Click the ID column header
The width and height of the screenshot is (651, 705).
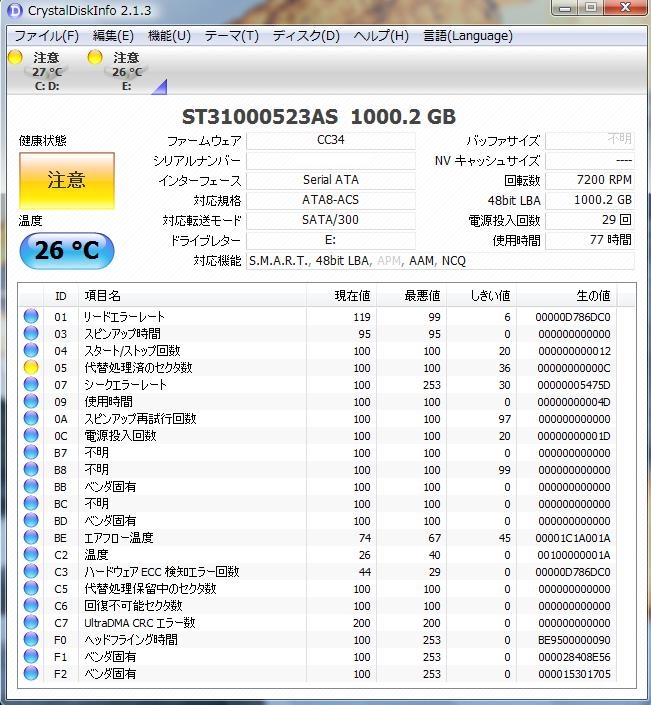(61, 296)
